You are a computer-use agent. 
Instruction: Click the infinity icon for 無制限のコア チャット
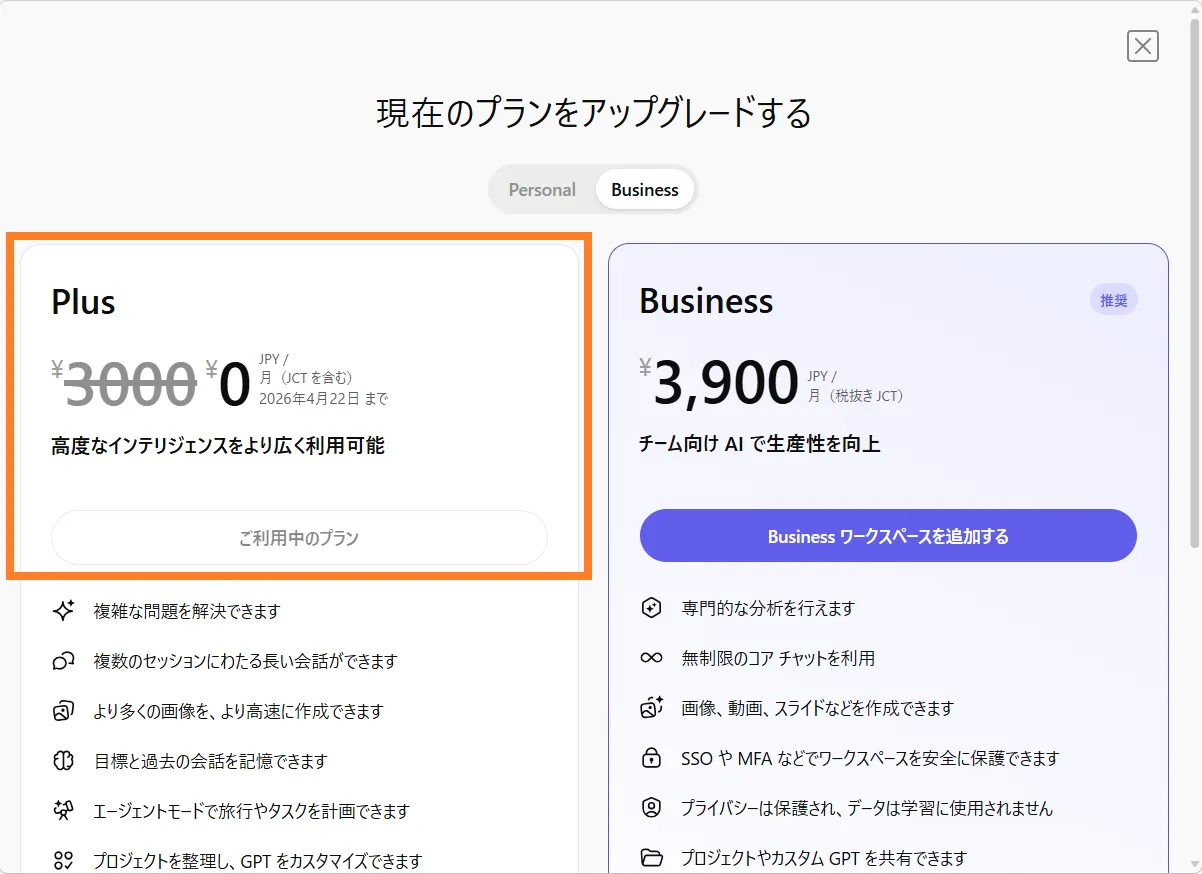pos(652,658)
